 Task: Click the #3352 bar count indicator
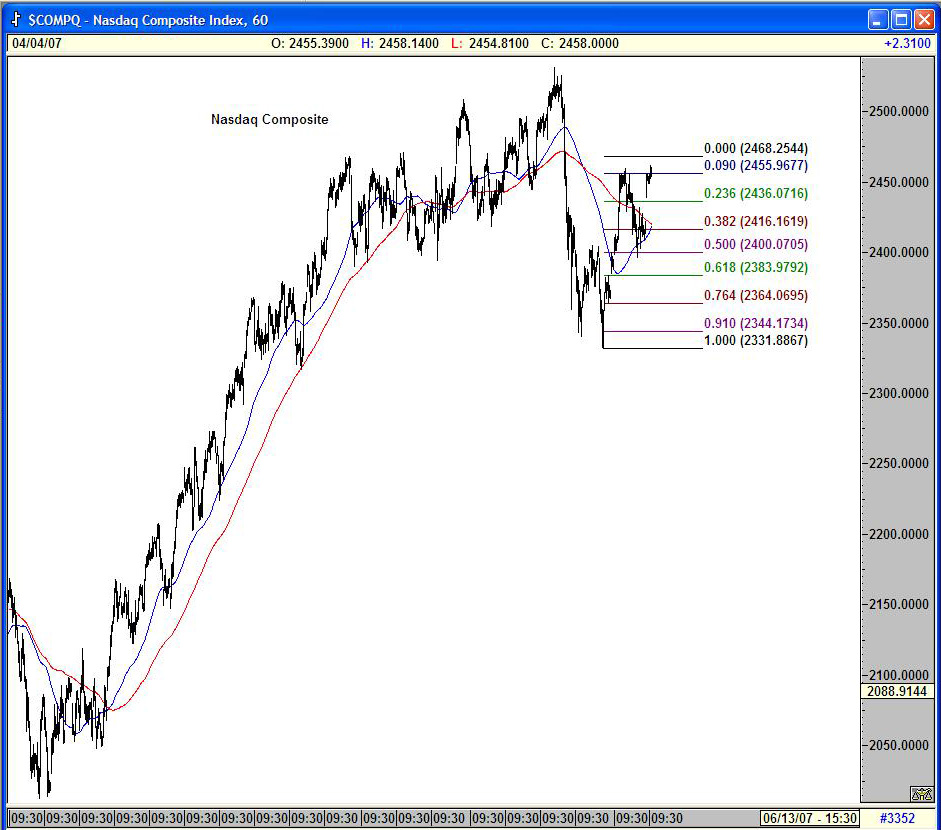coord(897,818)
